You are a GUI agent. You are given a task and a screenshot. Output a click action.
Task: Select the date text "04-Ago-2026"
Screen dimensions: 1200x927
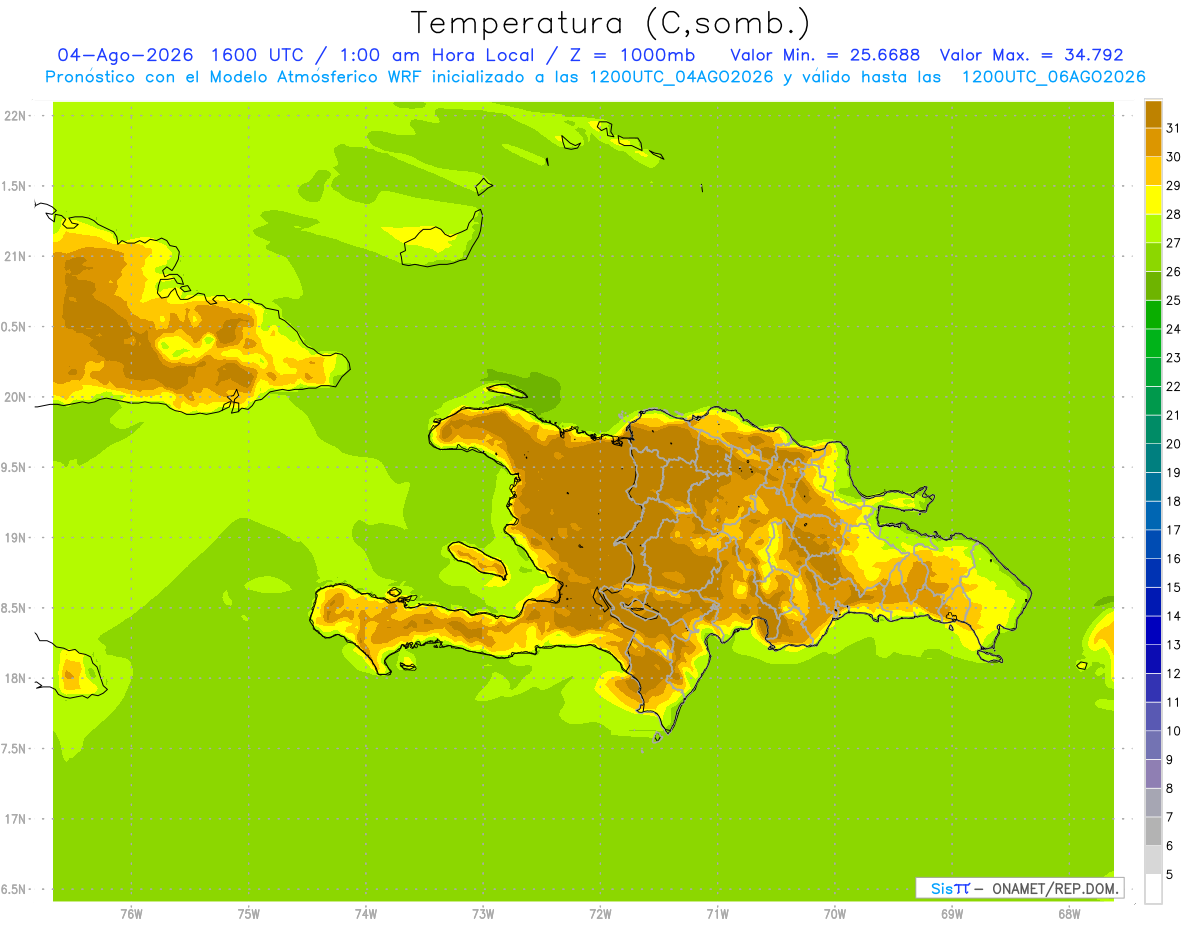pos(127,55)
